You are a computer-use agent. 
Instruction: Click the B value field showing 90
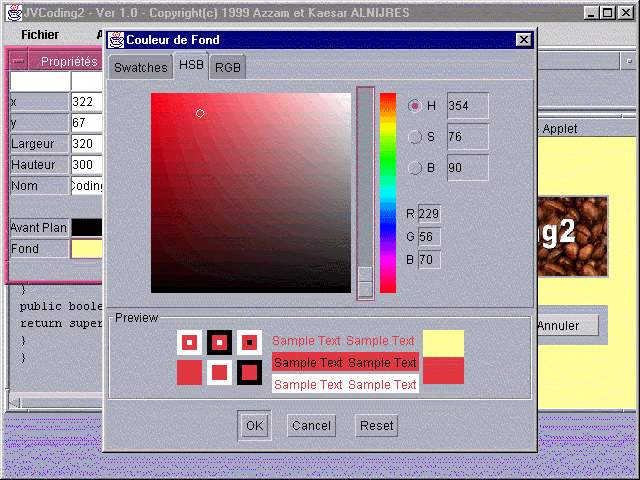click(x=468, y=168)
